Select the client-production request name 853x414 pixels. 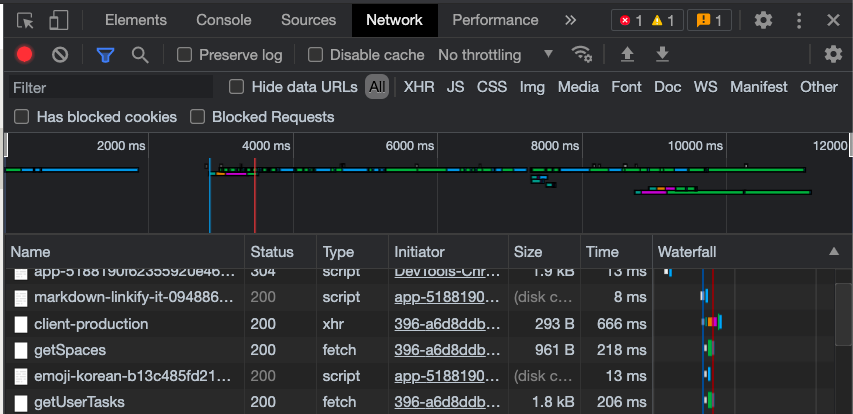tap(91, 324)
